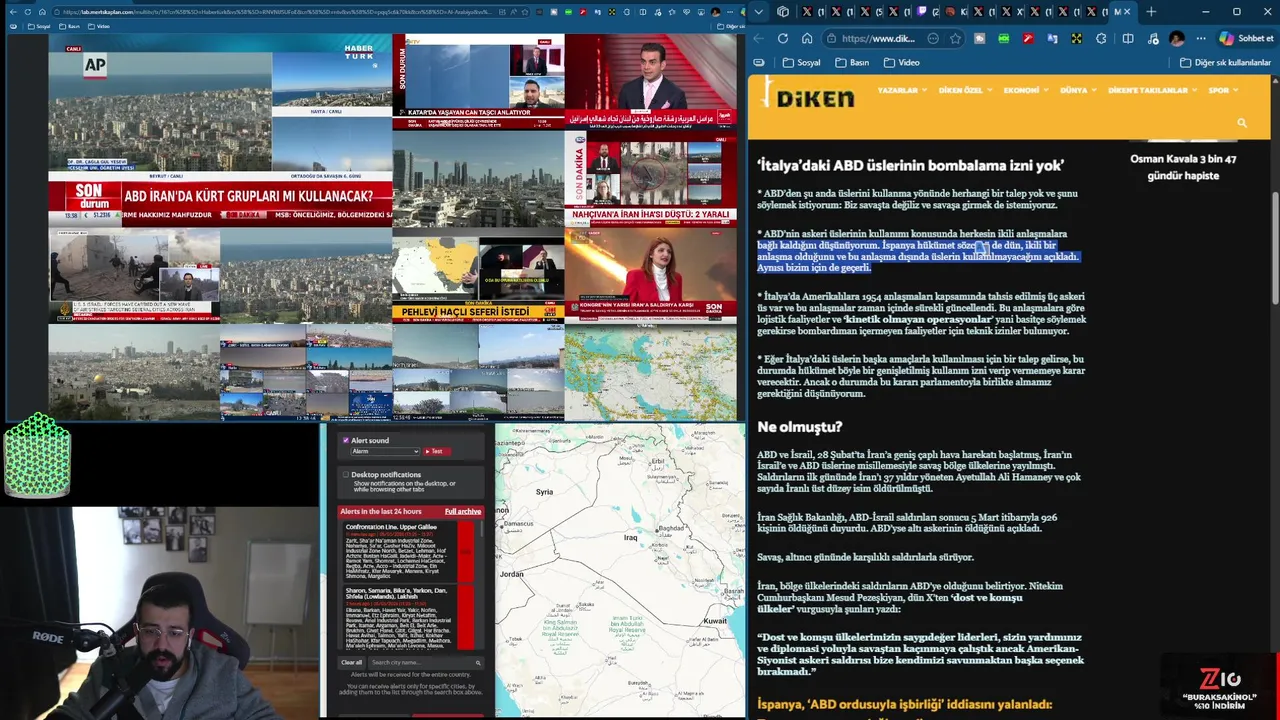This screenshot has width=1280, height=720.
Task: Open the profile avatar in right browser
Action: point(1177,38)
